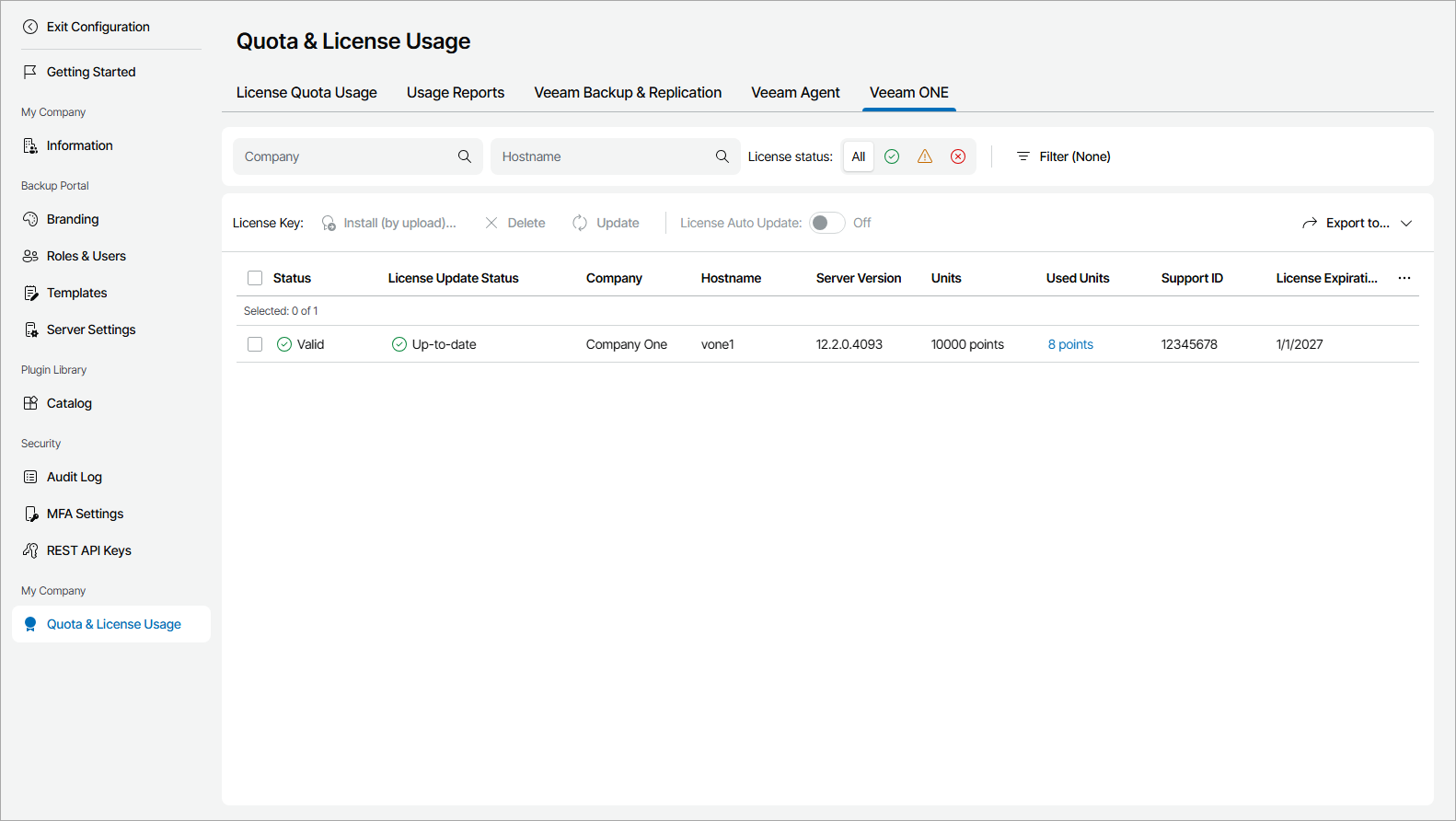This screenshot has height=821, width=1456.
Task: Open REST API Keys settings
Action: coord(88,550)
